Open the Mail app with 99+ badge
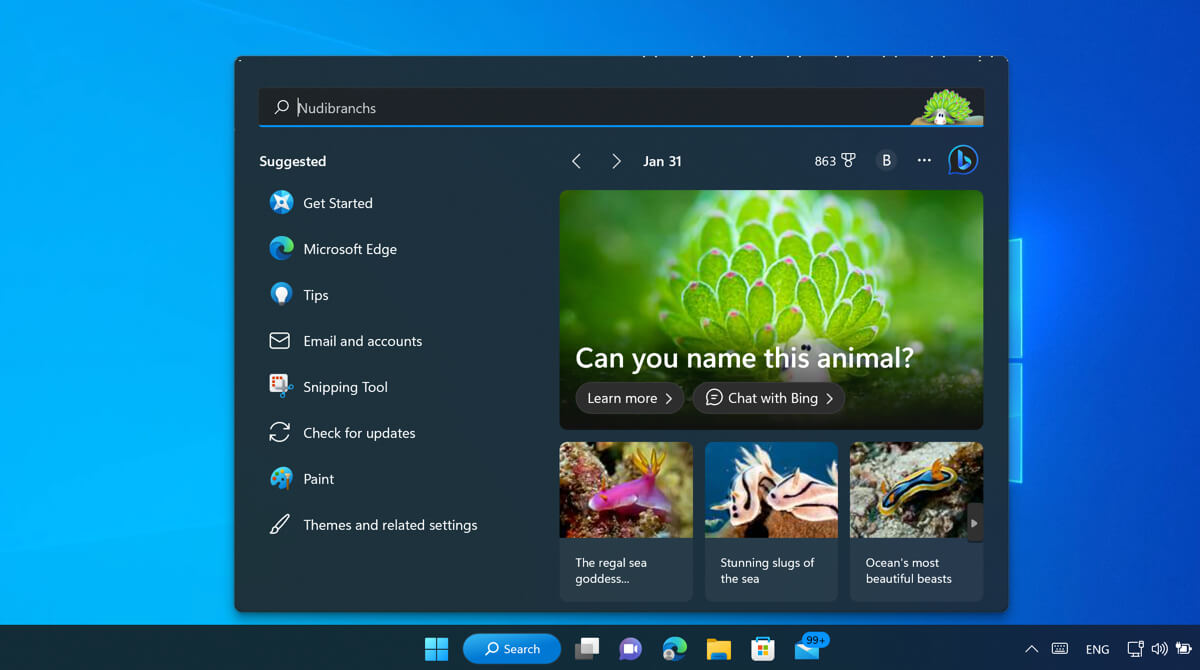1200x670 pixels. (809, 648)
